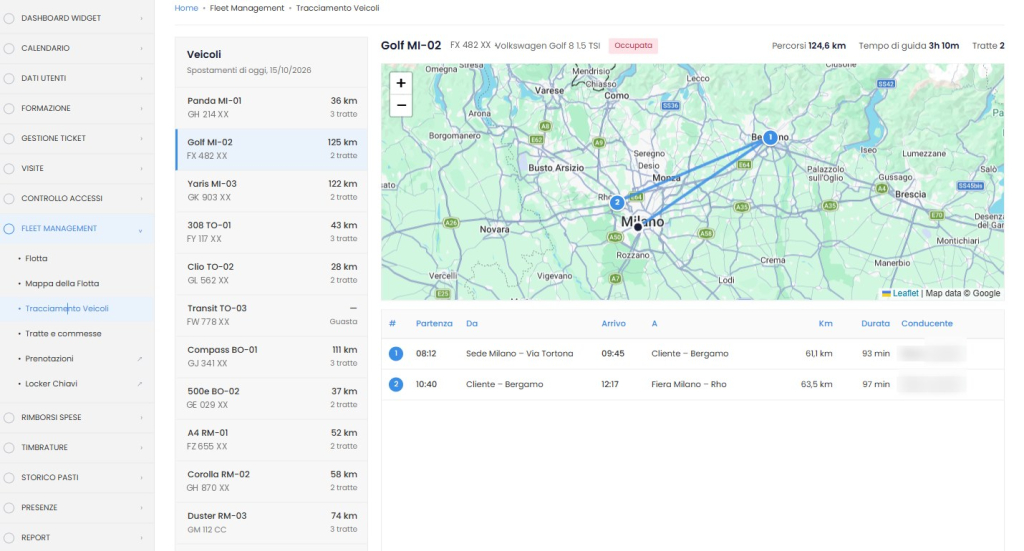The height and width of the screenshot is (551, 1024).
Task: Click map marker 1 near Bergamo
Action: pos(770,138)
